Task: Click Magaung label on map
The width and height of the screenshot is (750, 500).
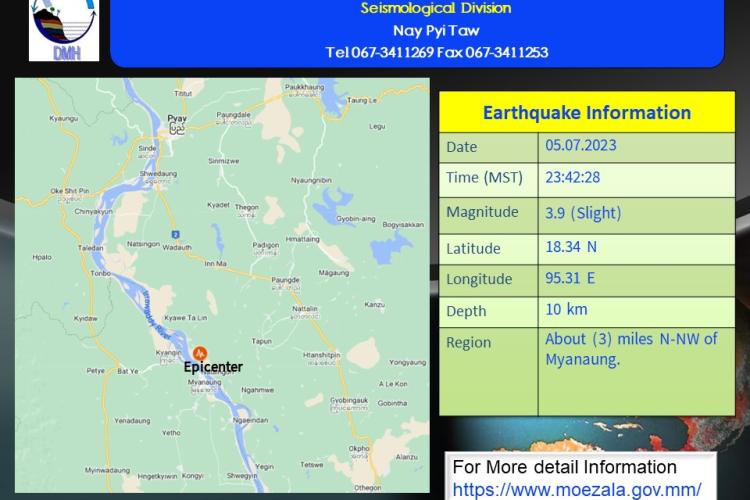Action: point(334,273)
